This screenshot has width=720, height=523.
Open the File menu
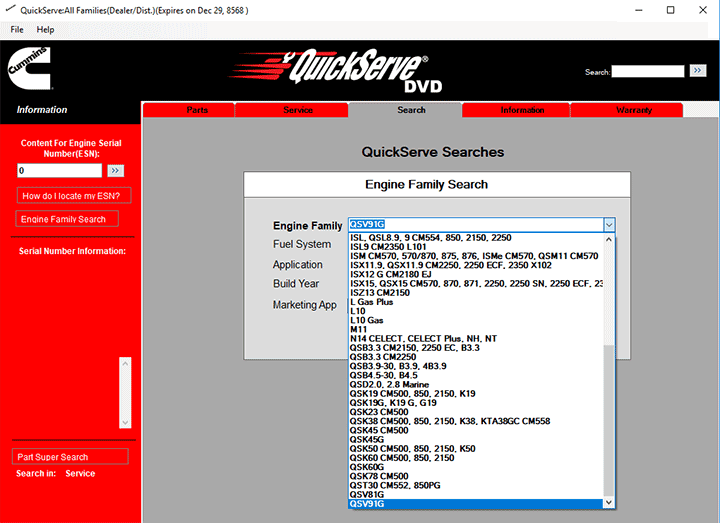17,30
